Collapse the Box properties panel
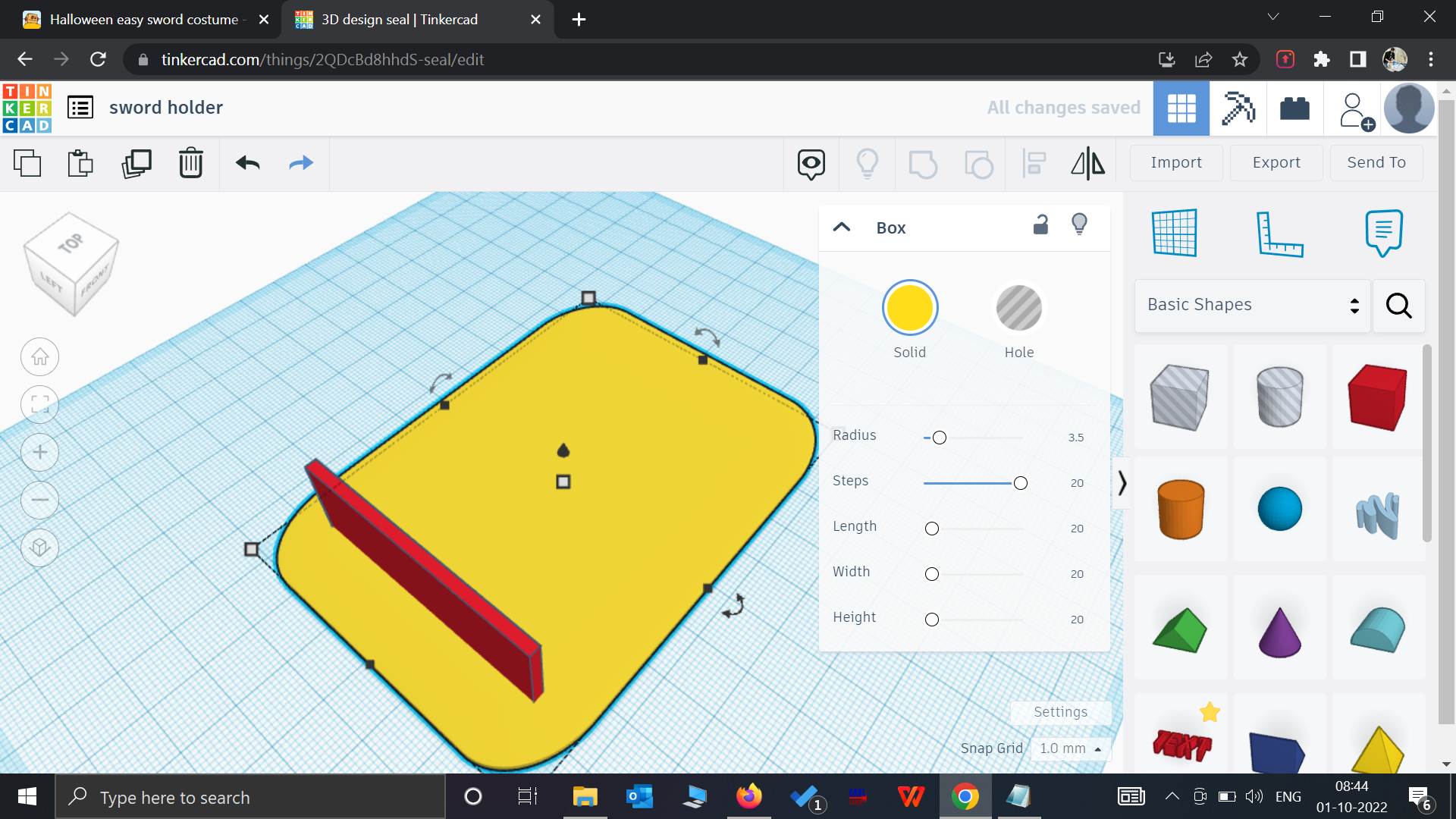Screen dimensions: 1456x819 click(842, 227)
